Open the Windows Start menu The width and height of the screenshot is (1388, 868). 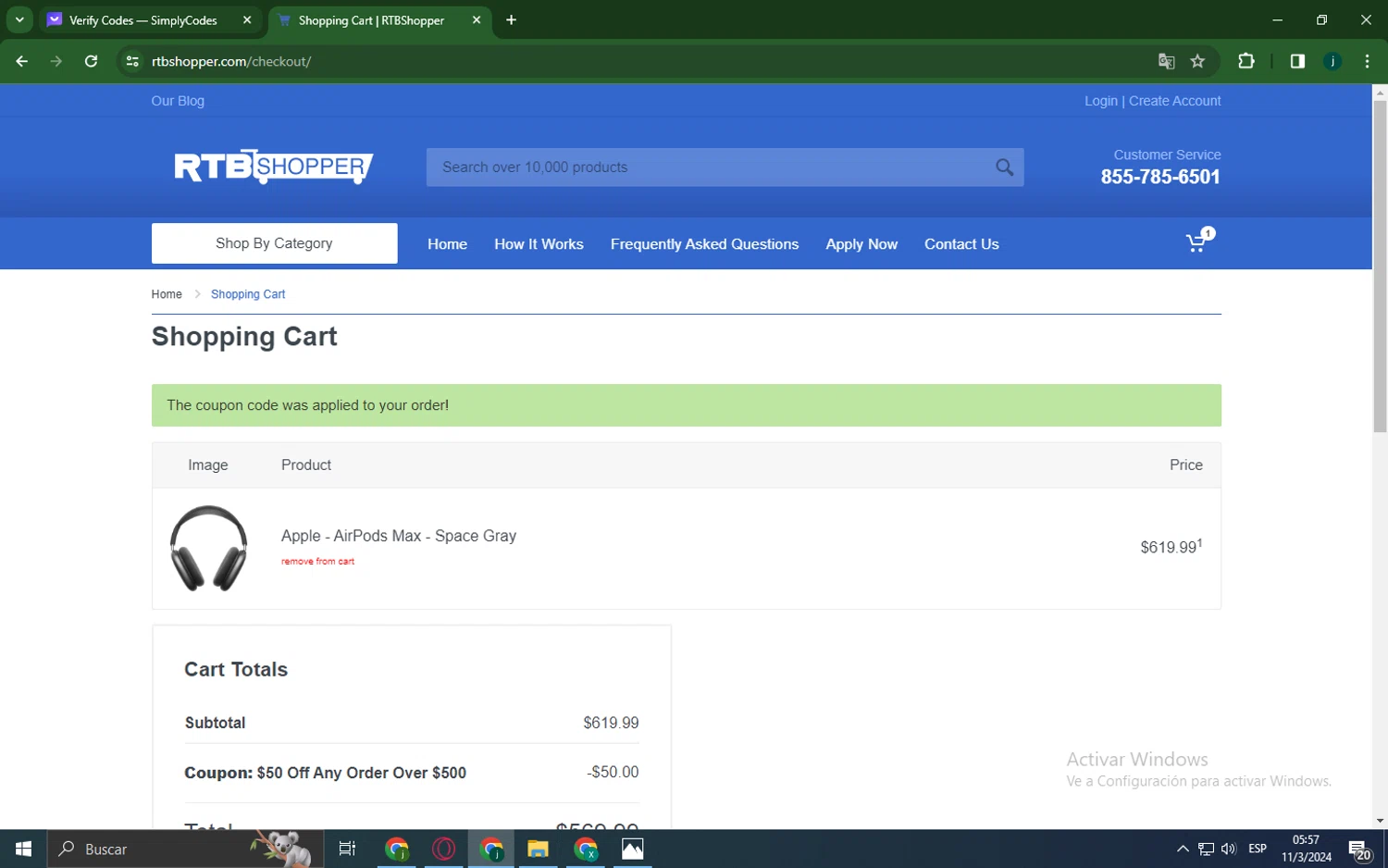[23, 849]
